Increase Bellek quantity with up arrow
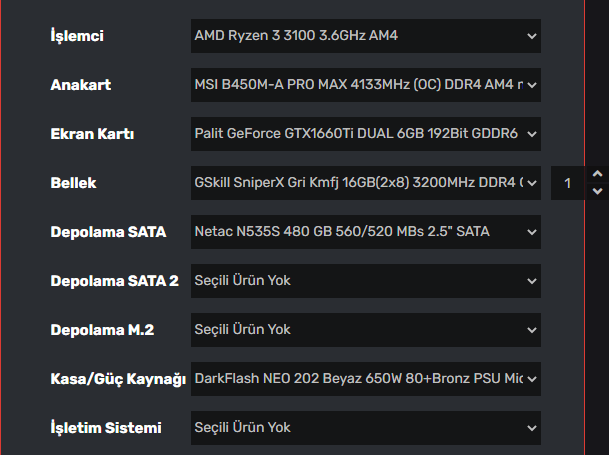This screenshot has height=455, width=609. coord(597,174)
